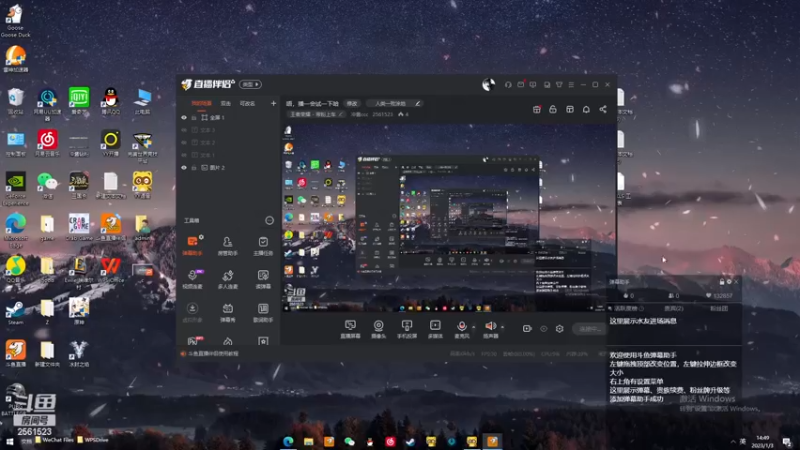Open the 房管助手 tool
The height and width of the screenshot is (450, 800).
point(228,245)
